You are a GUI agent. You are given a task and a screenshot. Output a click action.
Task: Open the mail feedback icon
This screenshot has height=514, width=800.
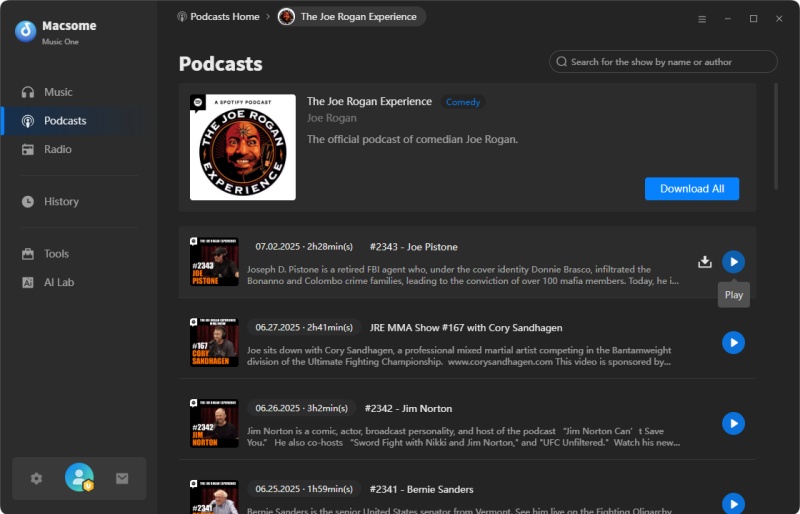[122, 478]
